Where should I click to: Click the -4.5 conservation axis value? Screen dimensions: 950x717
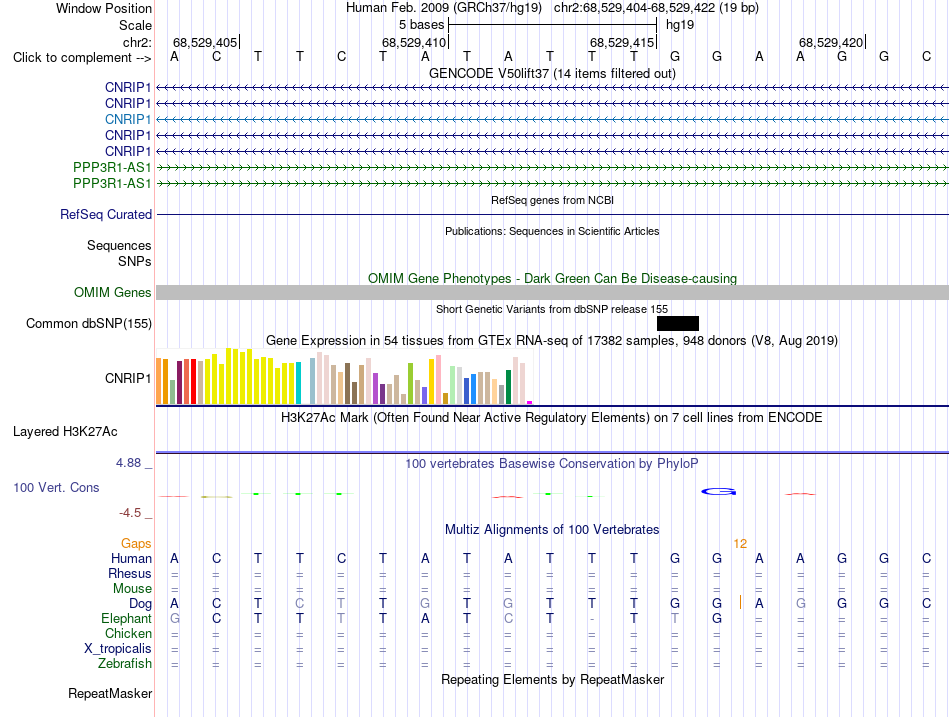130,513
